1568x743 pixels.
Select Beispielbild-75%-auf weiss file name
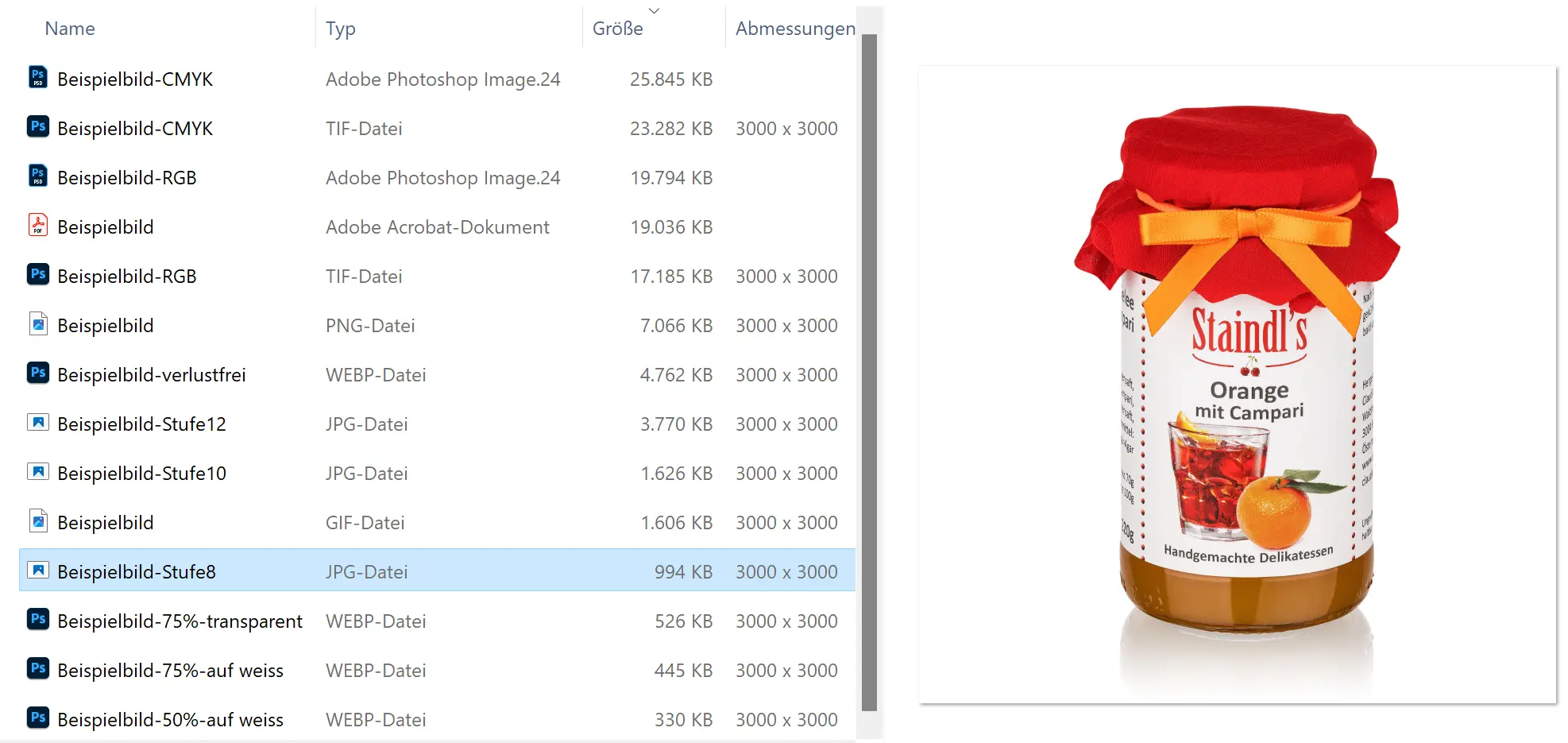[170, 671]
